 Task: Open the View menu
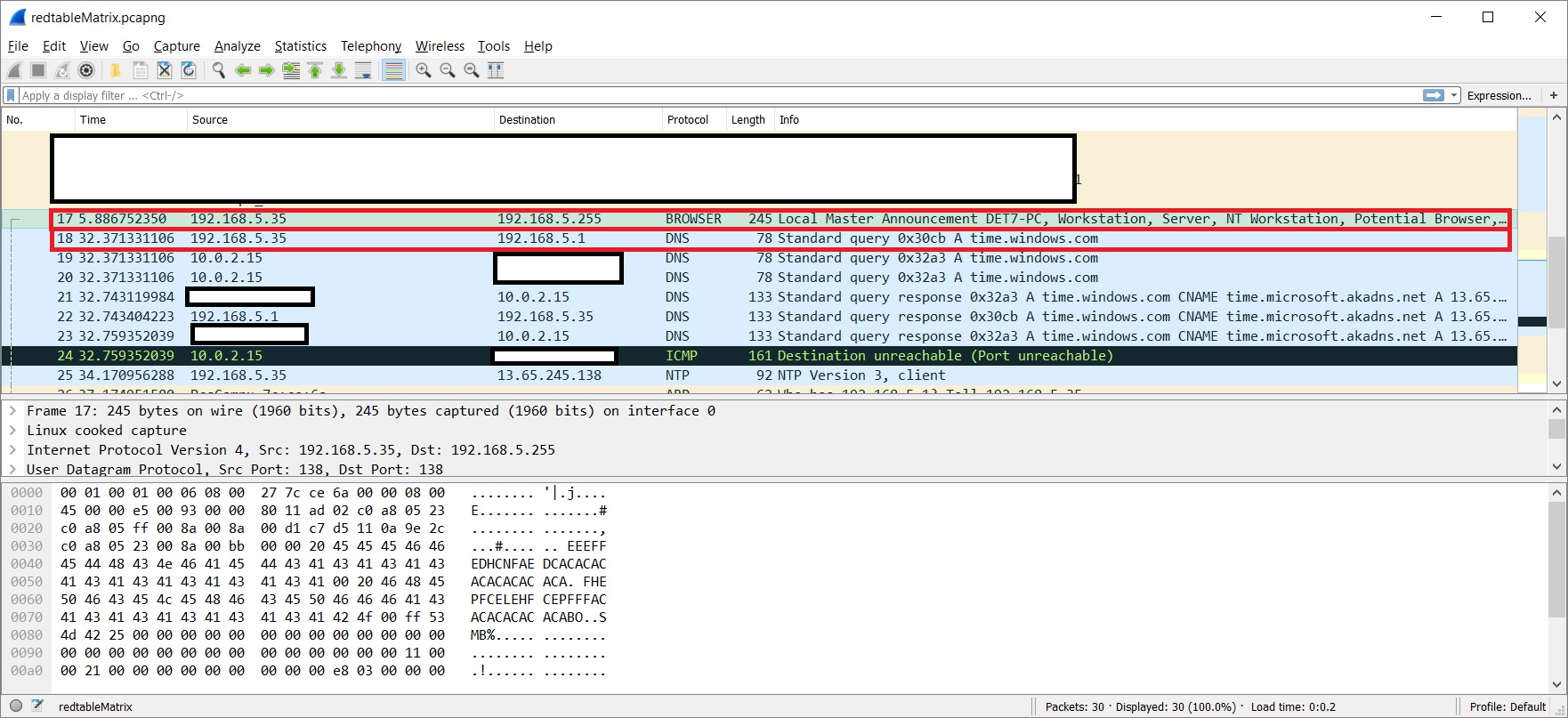click(93, 46)
